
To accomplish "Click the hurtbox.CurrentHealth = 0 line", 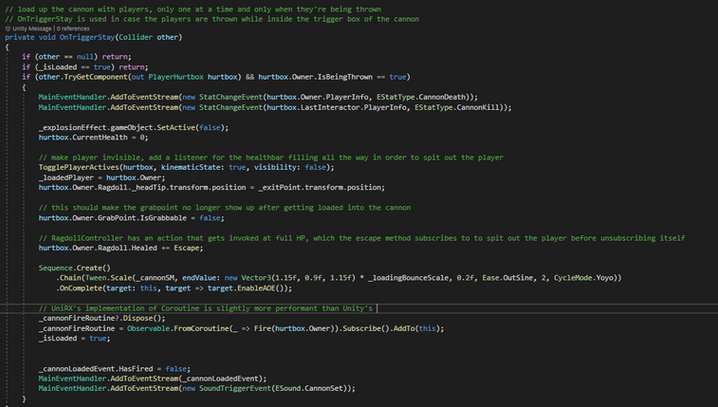I will pos(93,137).
